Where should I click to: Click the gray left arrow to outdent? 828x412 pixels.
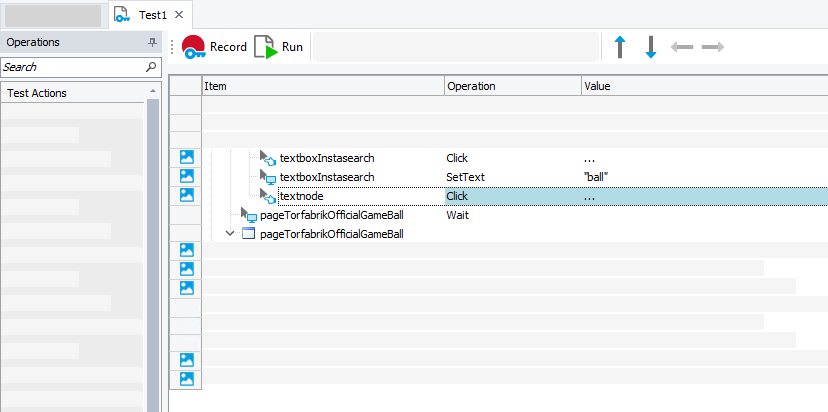[682, 47]
